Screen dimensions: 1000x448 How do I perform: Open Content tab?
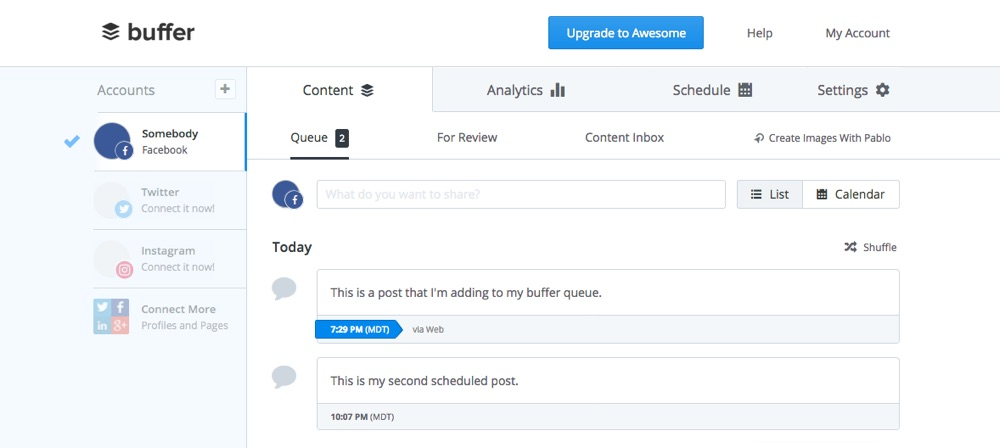click(339, 90)
